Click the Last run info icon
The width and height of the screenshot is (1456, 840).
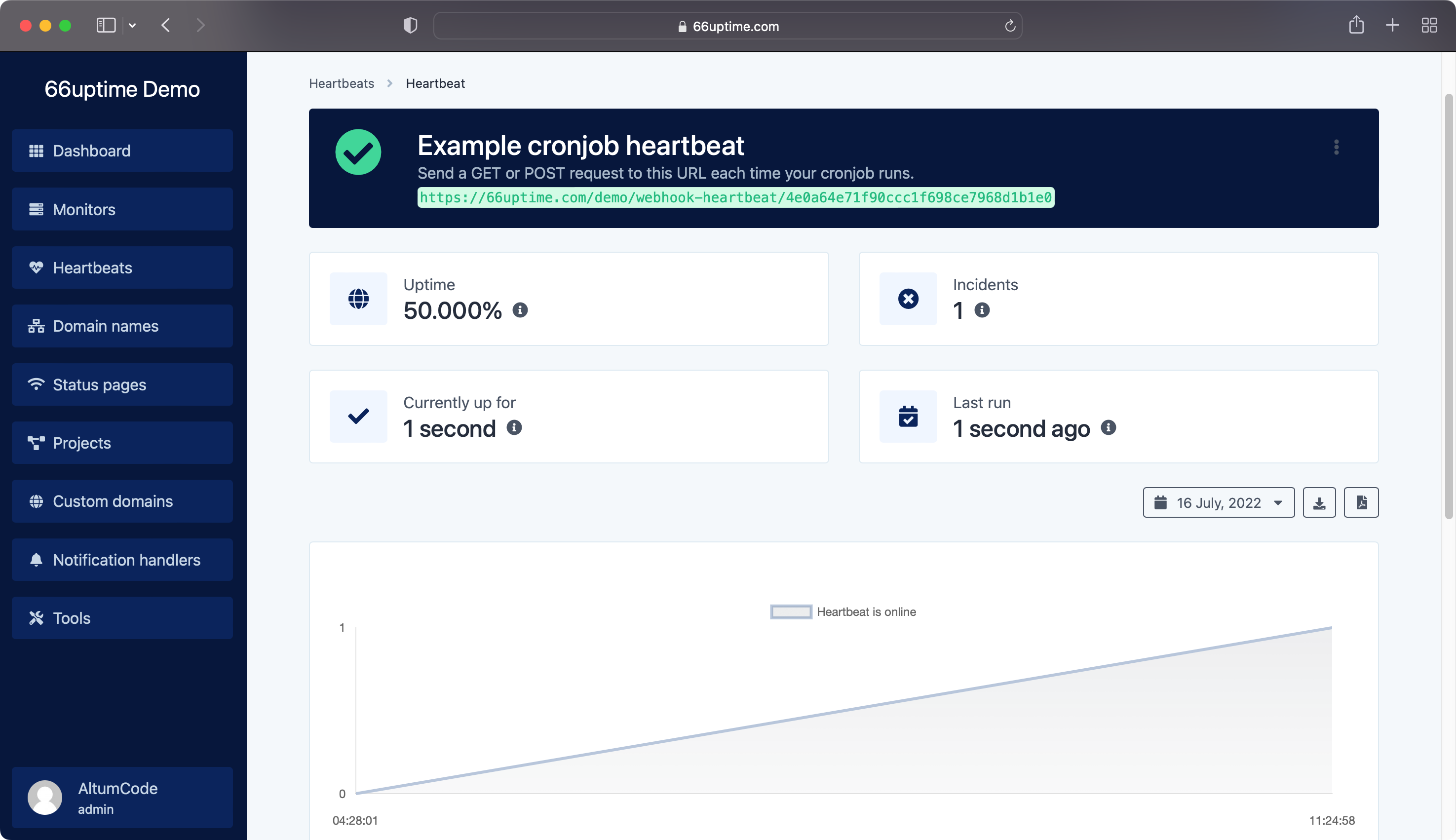coord(1108,427)
